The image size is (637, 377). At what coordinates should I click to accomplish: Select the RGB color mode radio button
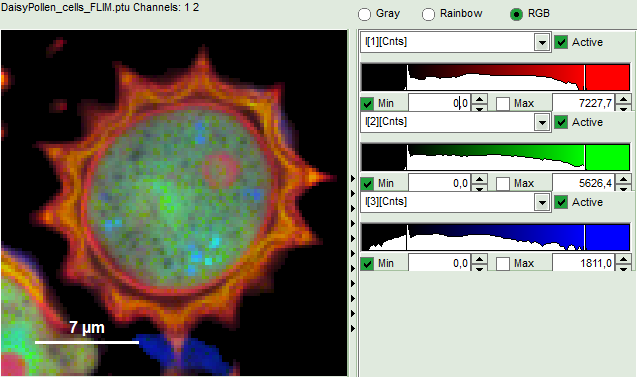coord(516,14)
